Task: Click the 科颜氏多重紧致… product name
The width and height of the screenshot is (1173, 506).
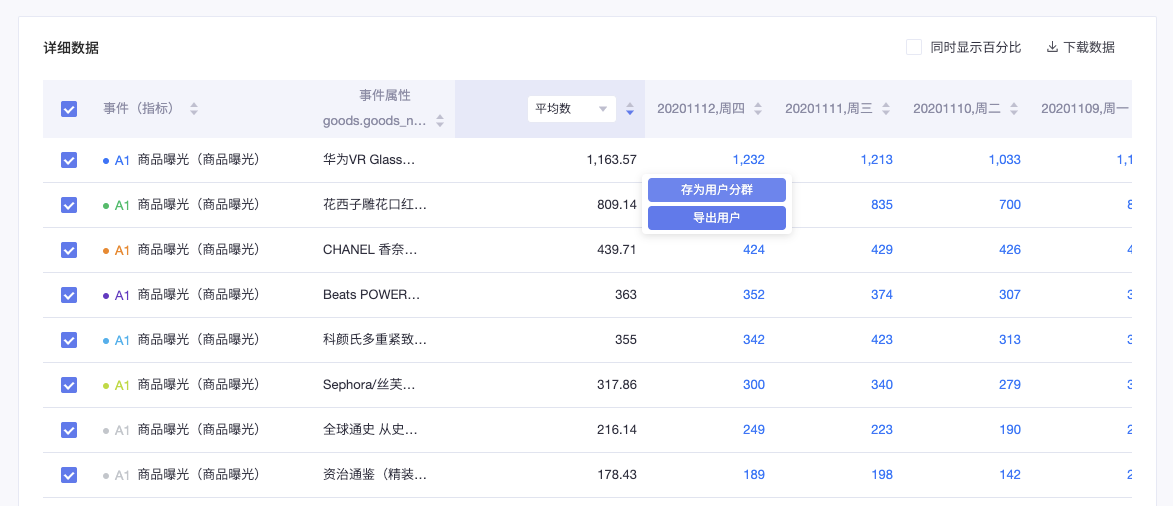Action: [x=375, y=339]
